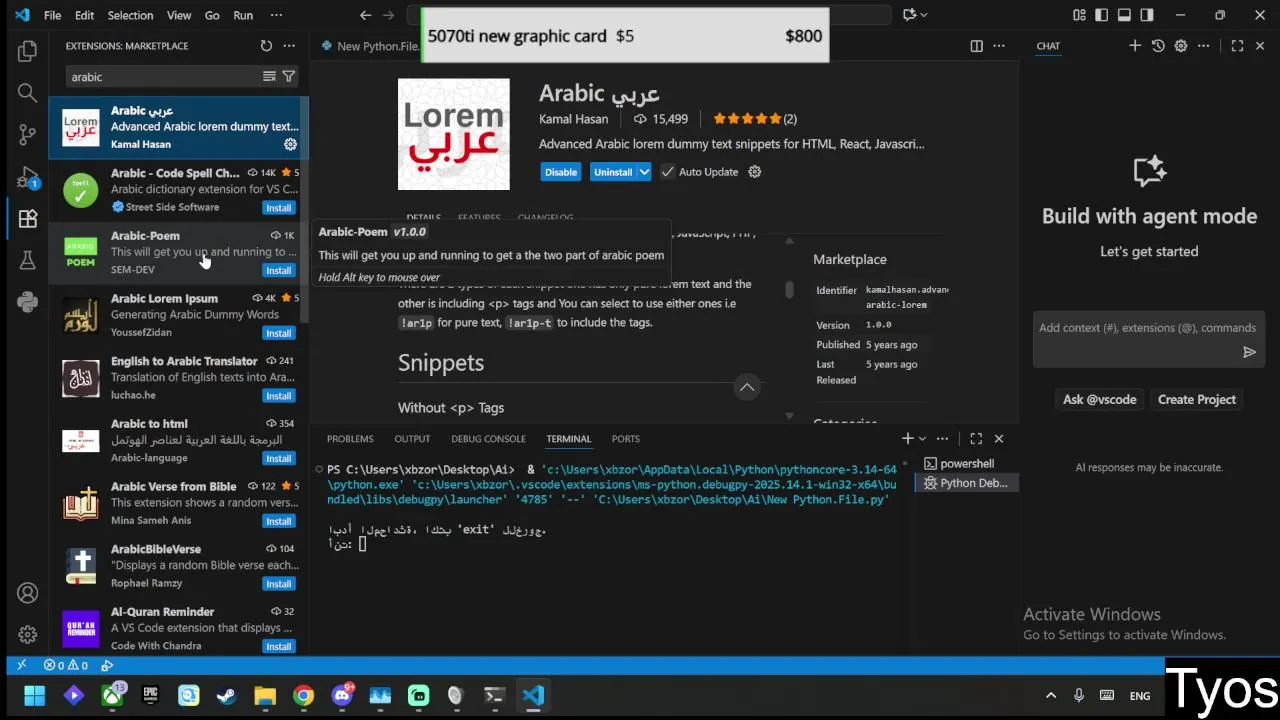Screen dimensions: 1280x720
Task: Open the Extensions view in activity bar
Action: click(27, 219)
